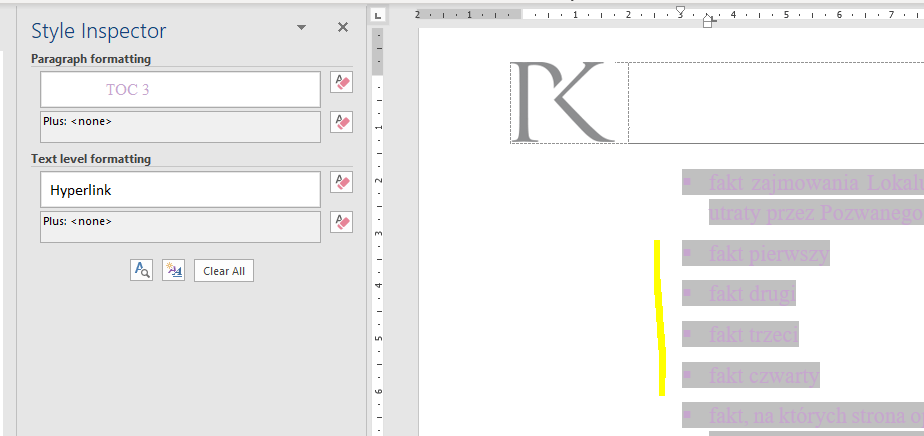Click the paragraph Plus: <none> box
Image resolution: width=924 pixels, height=436 pixels.
(180, 127)
